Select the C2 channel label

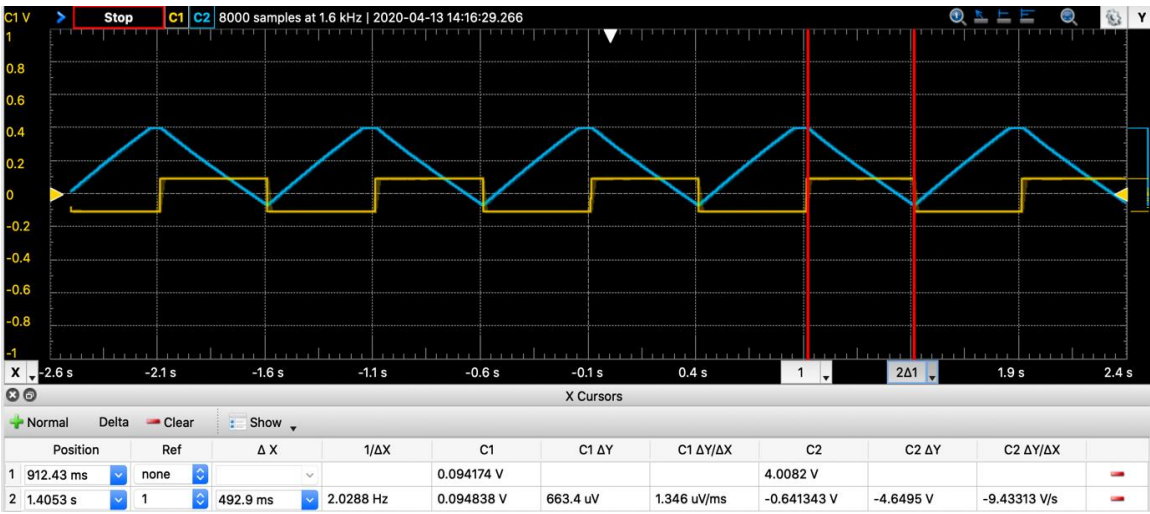(x=201, y=18)
